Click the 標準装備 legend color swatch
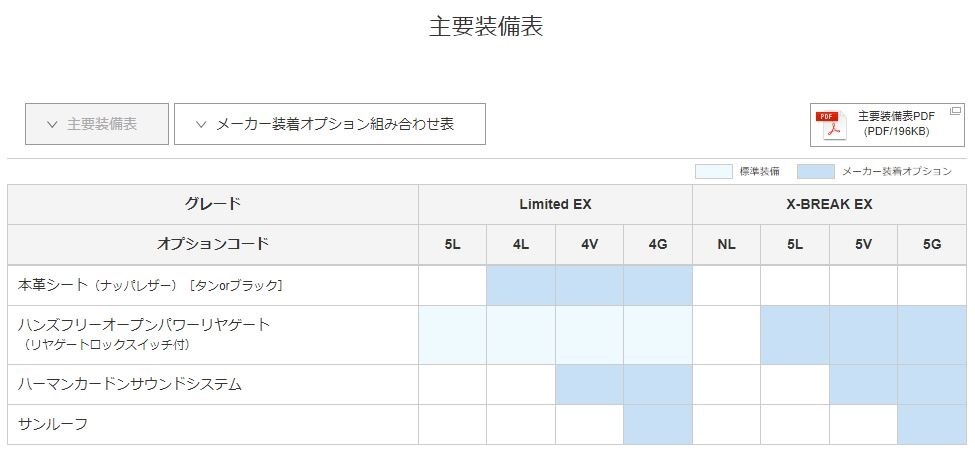The image size is (975, 453). point(713,171)
